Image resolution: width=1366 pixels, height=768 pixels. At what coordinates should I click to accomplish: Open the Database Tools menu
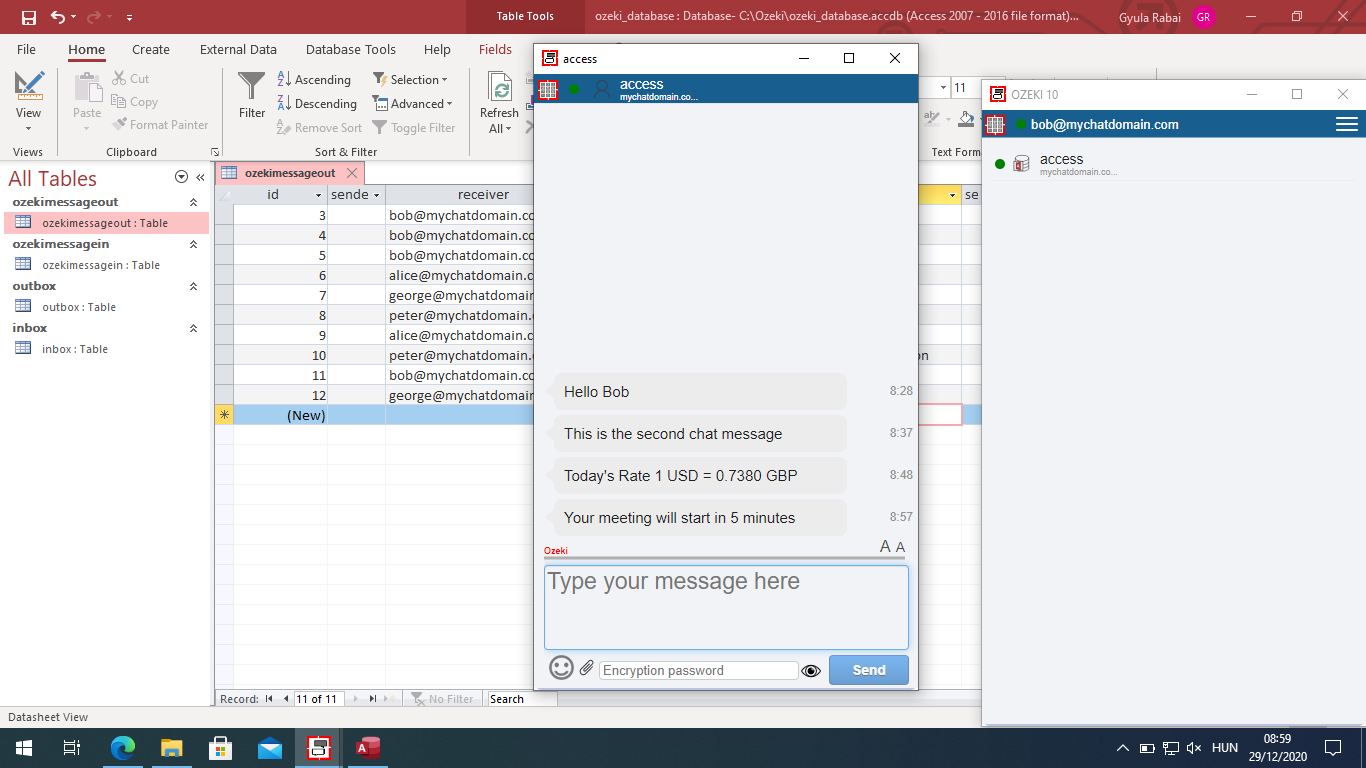[x=350, y=49]
